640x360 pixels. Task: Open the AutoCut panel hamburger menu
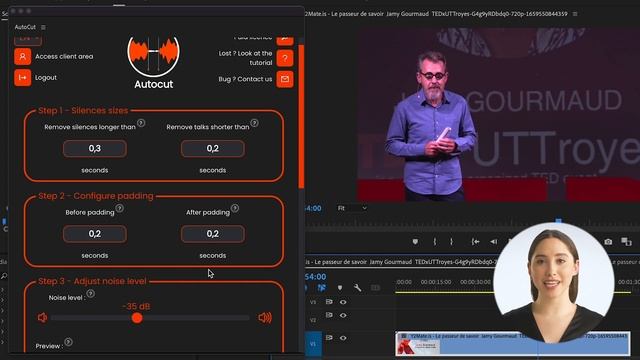43,27
